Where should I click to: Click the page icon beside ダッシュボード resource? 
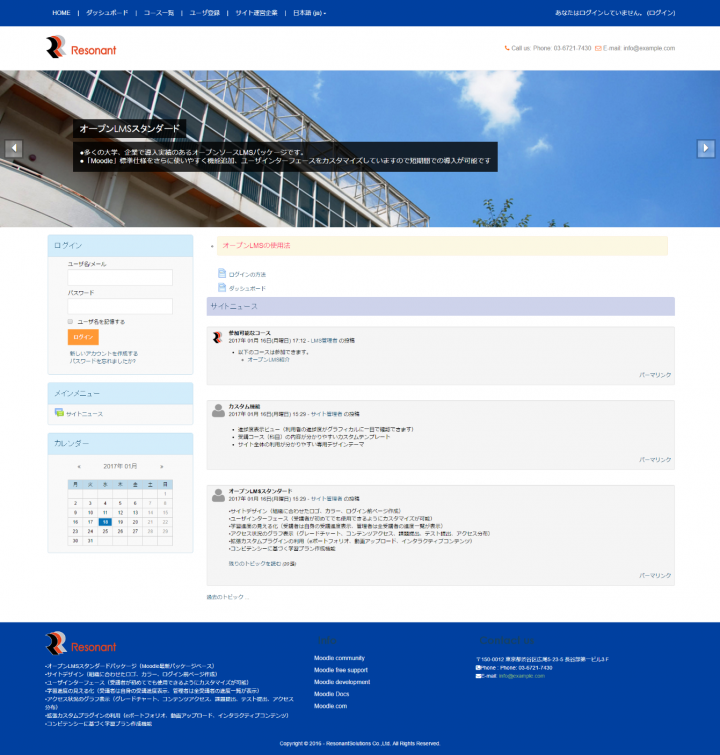222,288
